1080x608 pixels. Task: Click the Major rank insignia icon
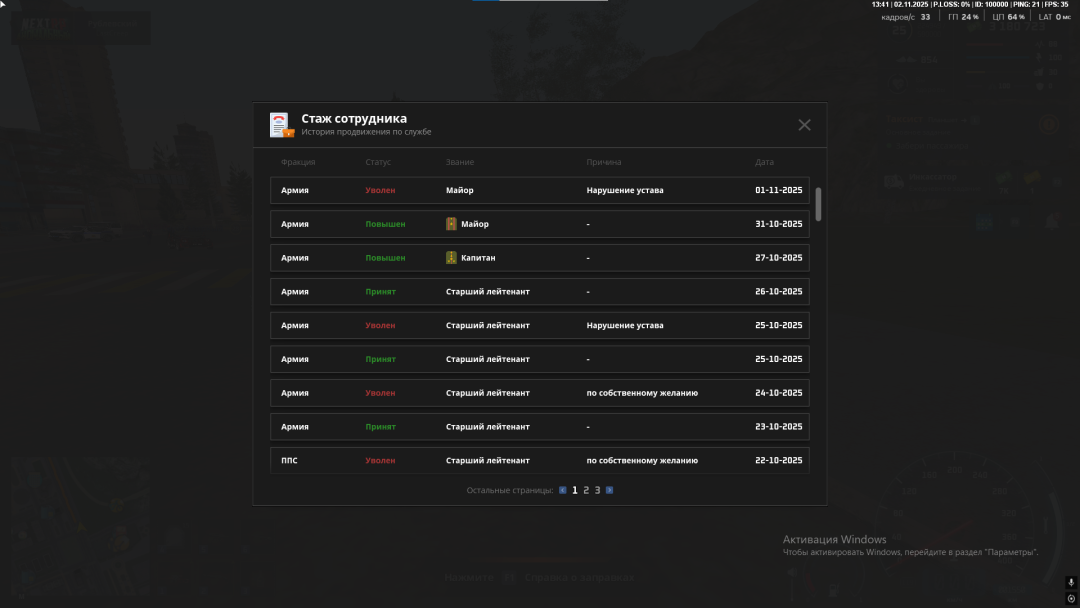(x=451, y=224)
